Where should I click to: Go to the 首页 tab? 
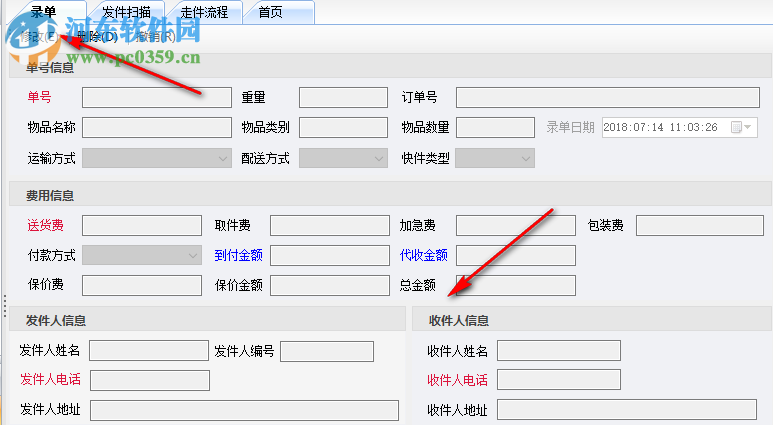point(280,12)
